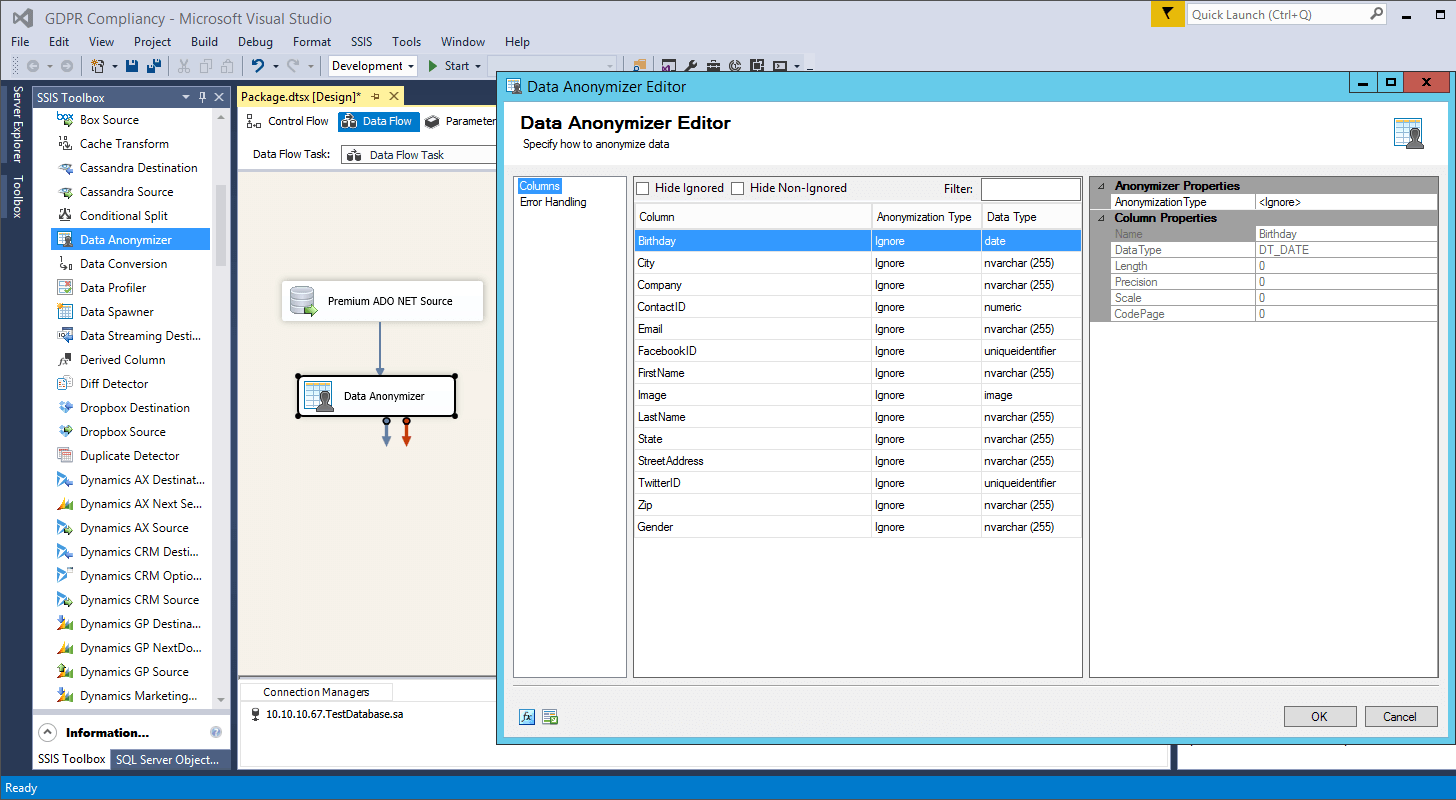The height and width of the screenshot is (800, 1456).
Task: Select Conditional Split in the toolbox
Action: pos(131,216)
